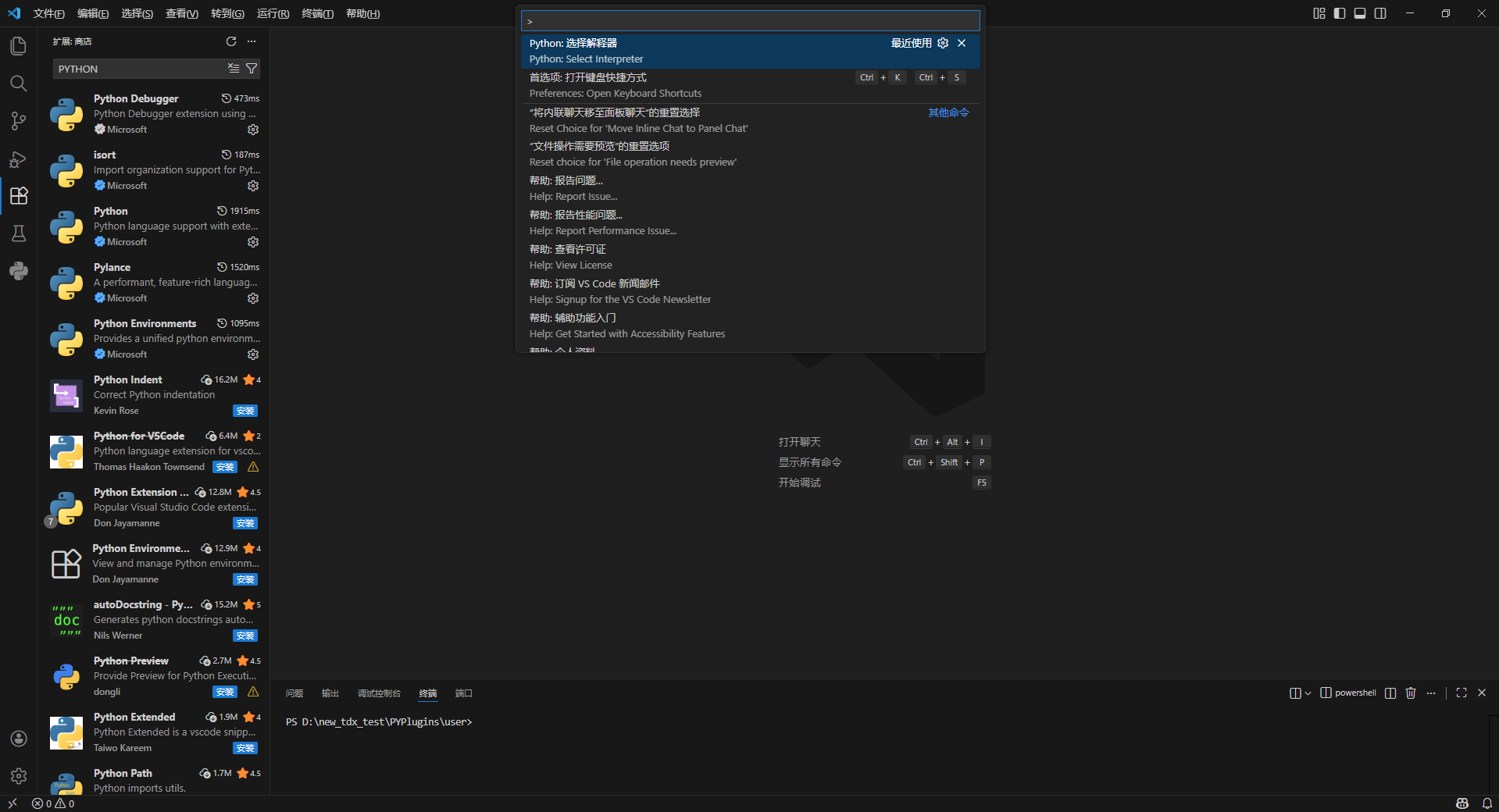
Task: Open the launch profile dropdown in terminal
Action: (x=1308, y=693)
